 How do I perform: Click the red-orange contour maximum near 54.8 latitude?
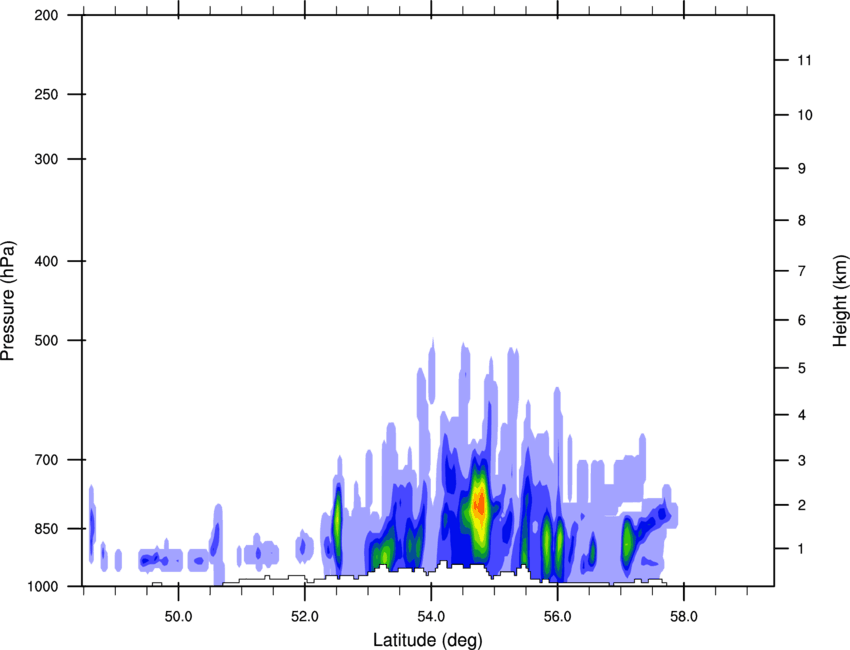tap(479, 503)
